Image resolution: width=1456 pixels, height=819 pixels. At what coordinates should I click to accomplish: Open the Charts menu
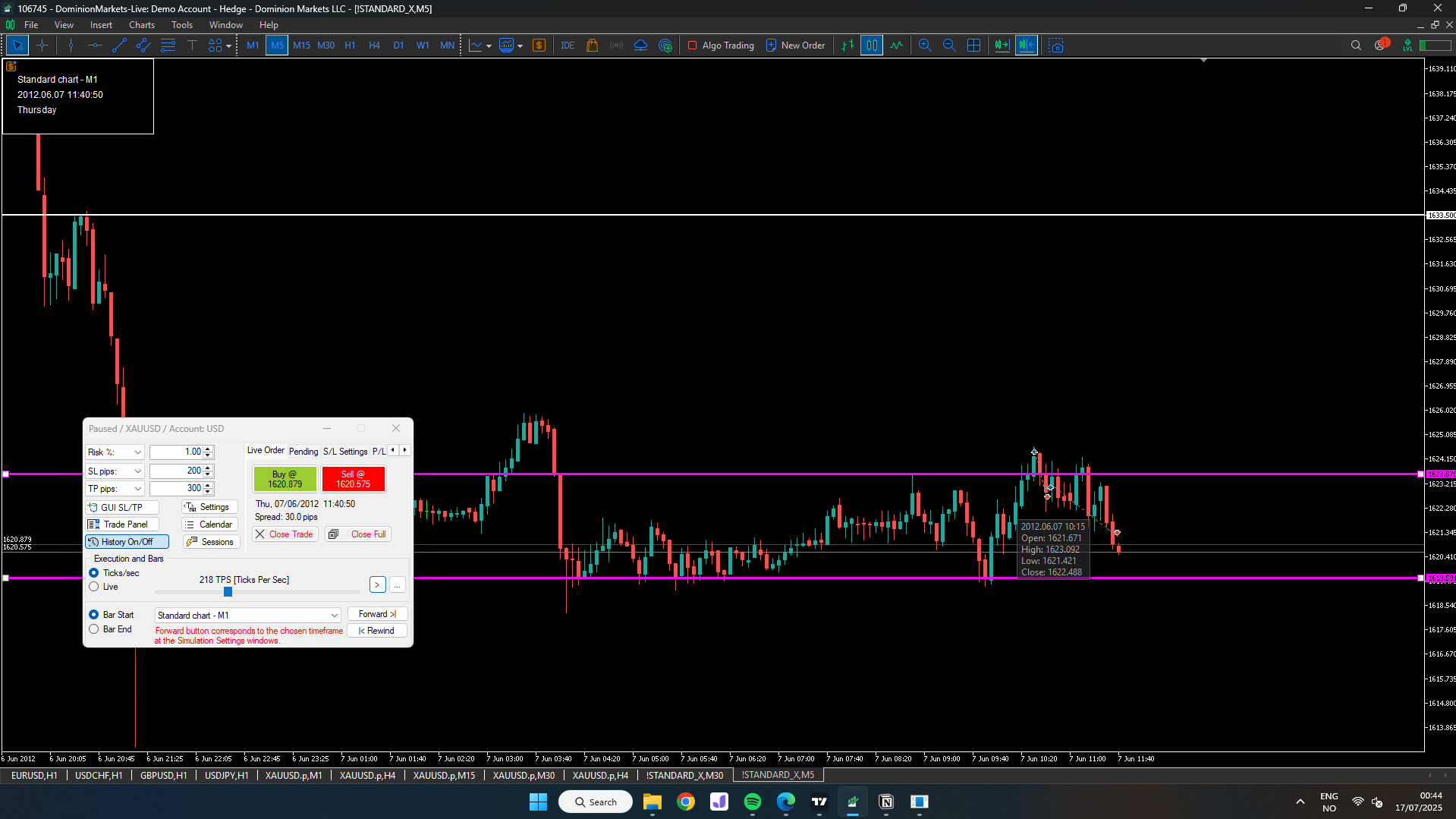[x=142, y=25]
